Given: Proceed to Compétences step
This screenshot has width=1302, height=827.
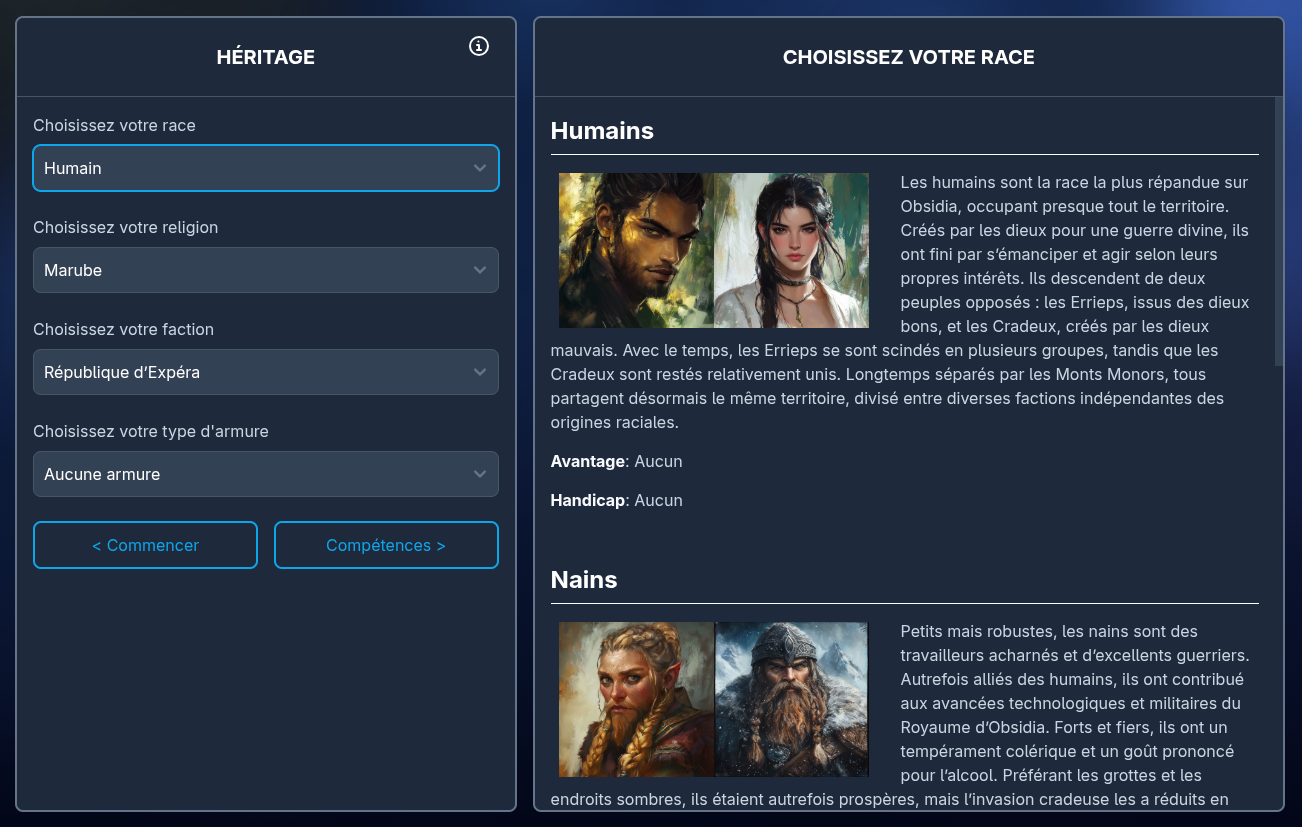Looking at the screenshot, I should click(x=386, y=545).
